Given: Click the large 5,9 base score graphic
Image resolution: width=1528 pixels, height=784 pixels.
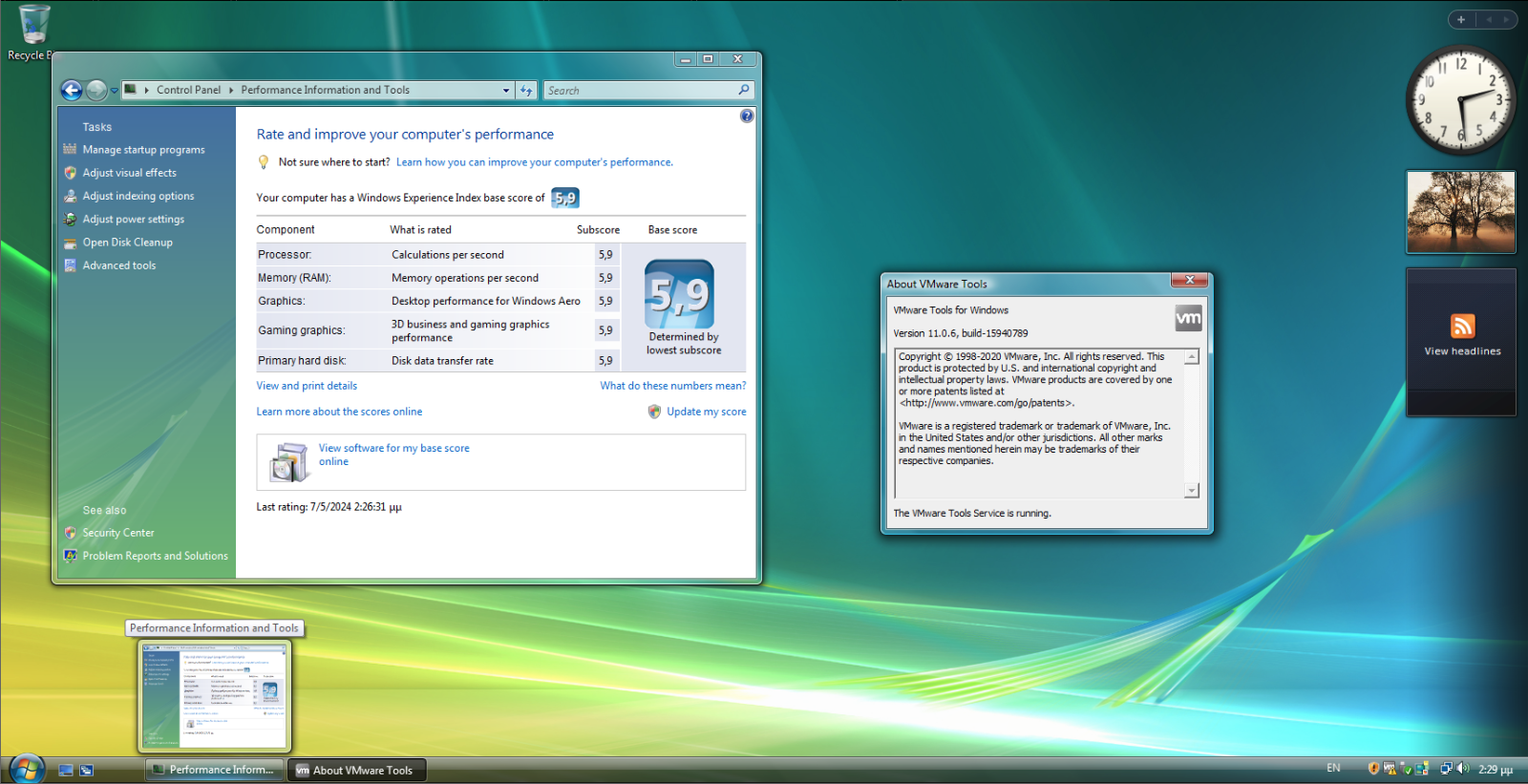Looking at the screenshot, I should coord(679,294).
